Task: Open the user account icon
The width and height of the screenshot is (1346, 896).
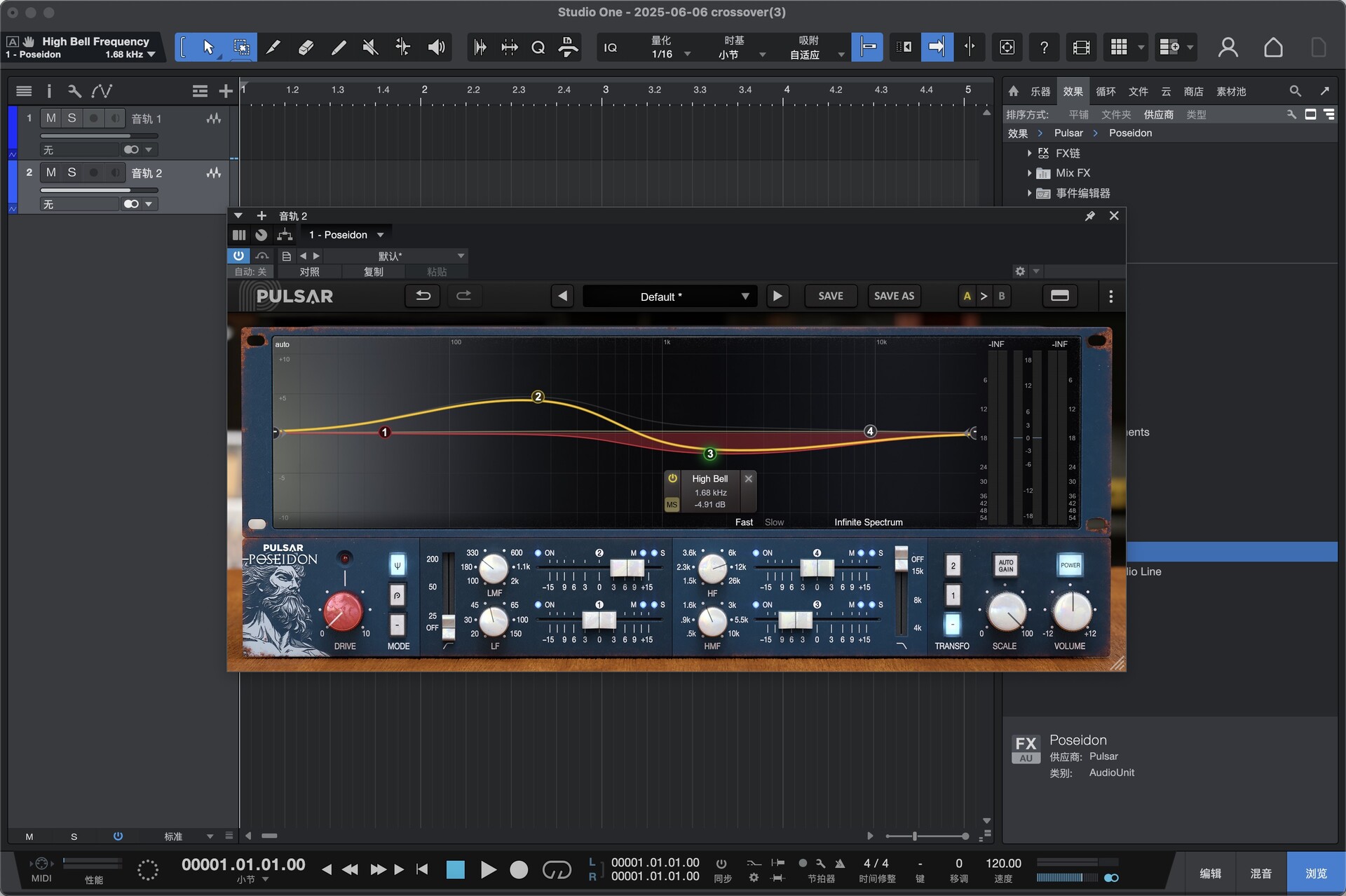Action: click(1228, 47)
